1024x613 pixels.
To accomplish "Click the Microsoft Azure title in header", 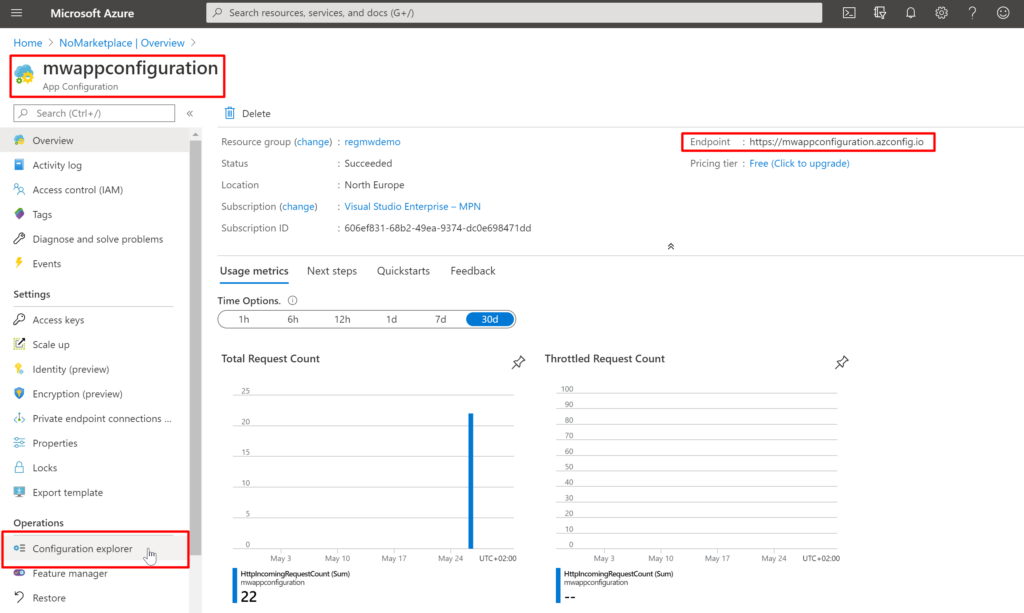I will coord(92,13).
